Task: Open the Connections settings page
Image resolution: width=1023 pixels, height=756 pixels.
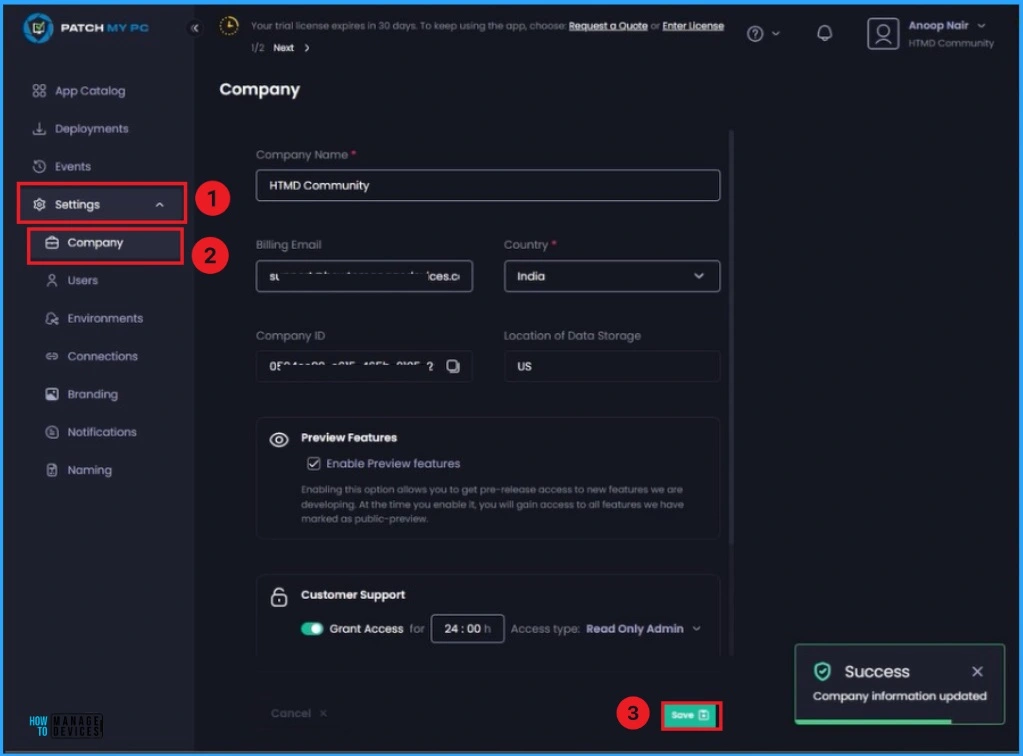Action: tap(102, 356)
